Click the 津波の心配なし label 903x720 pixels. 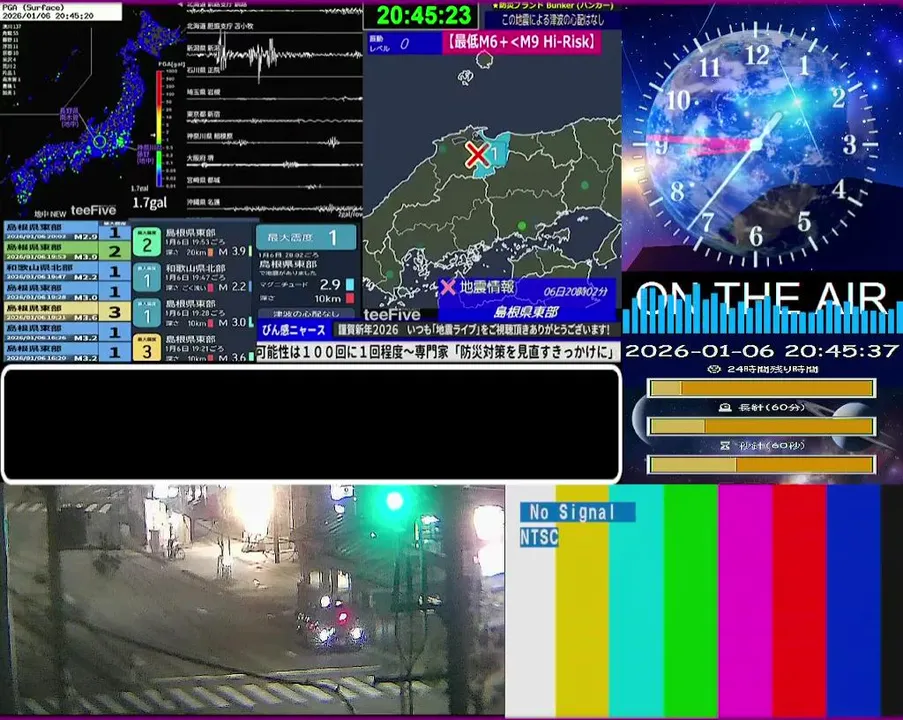pos(306,314)
